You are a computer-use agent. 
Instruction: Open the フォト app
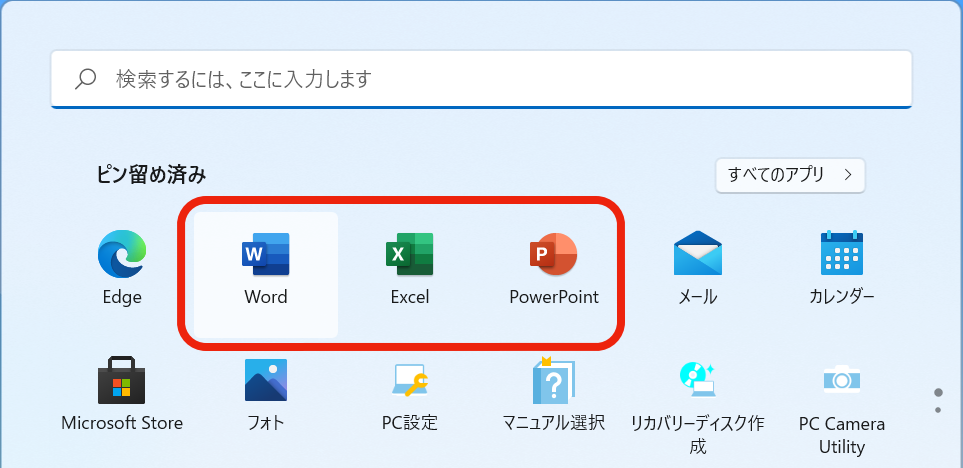pos(265,394)
